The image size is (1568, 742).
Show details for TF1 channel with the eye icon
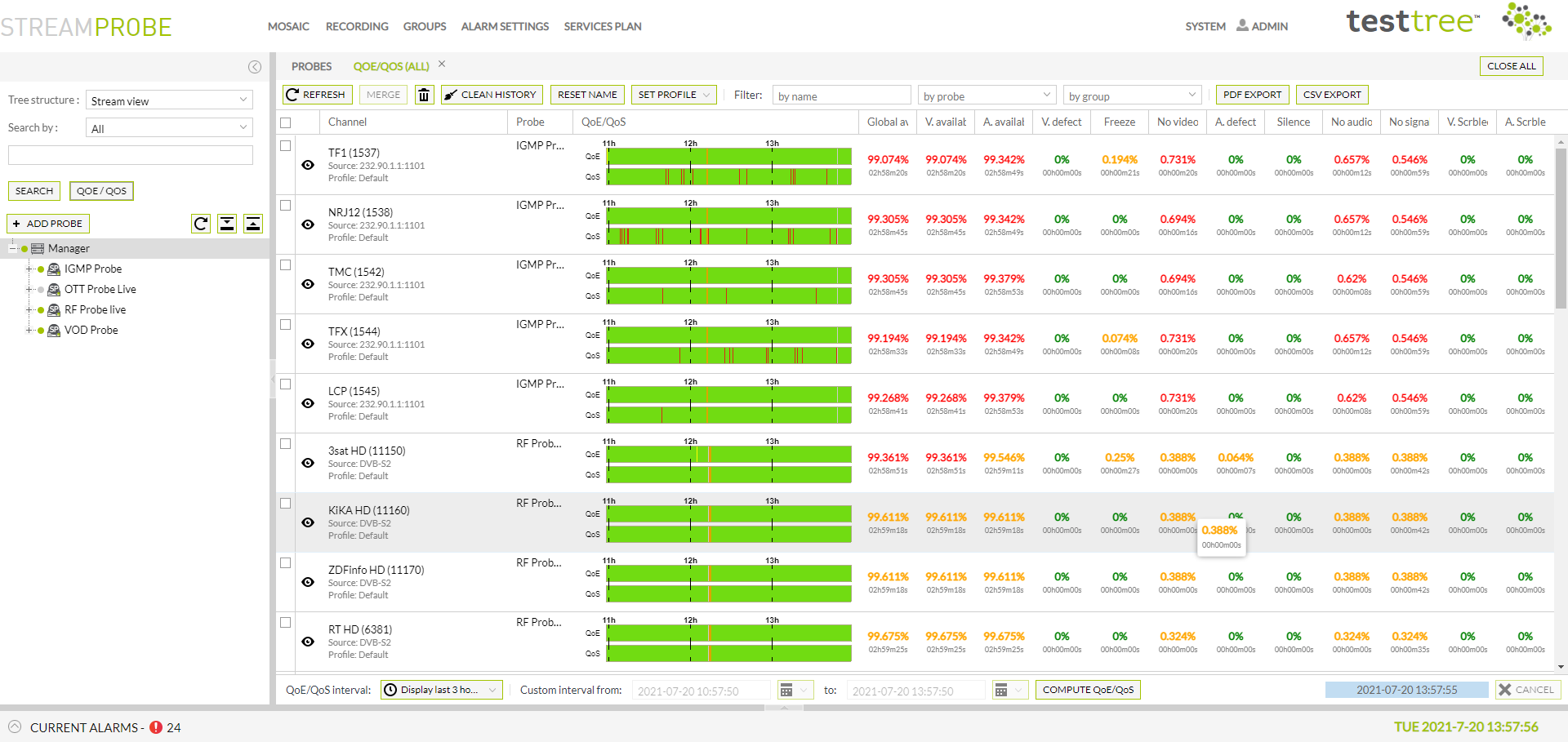coord(308,165)
